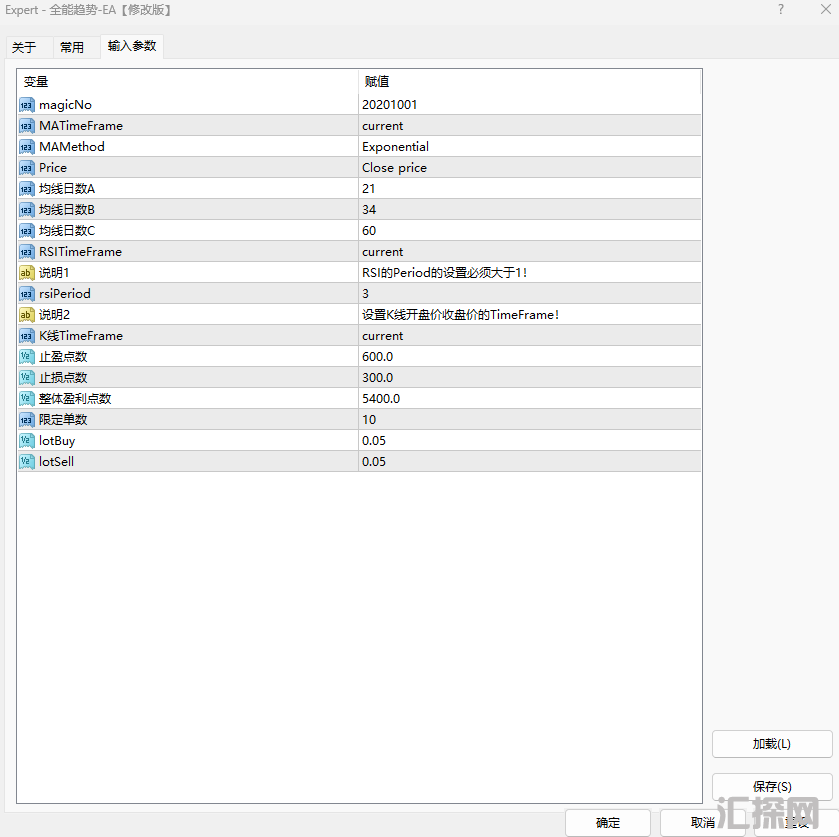Click the icon beside 均线日数B
The image size is (839, 837).
(27, 210)
